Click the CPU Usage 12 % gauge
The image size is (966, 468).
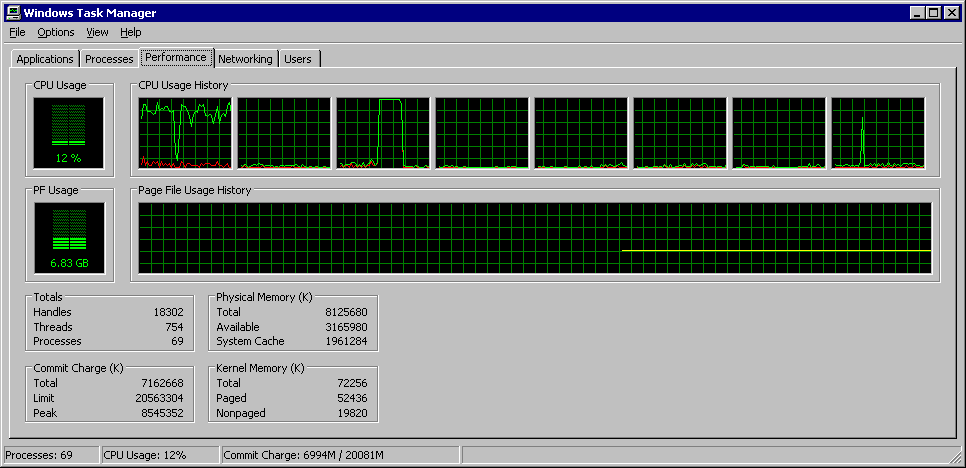point(68,132)
